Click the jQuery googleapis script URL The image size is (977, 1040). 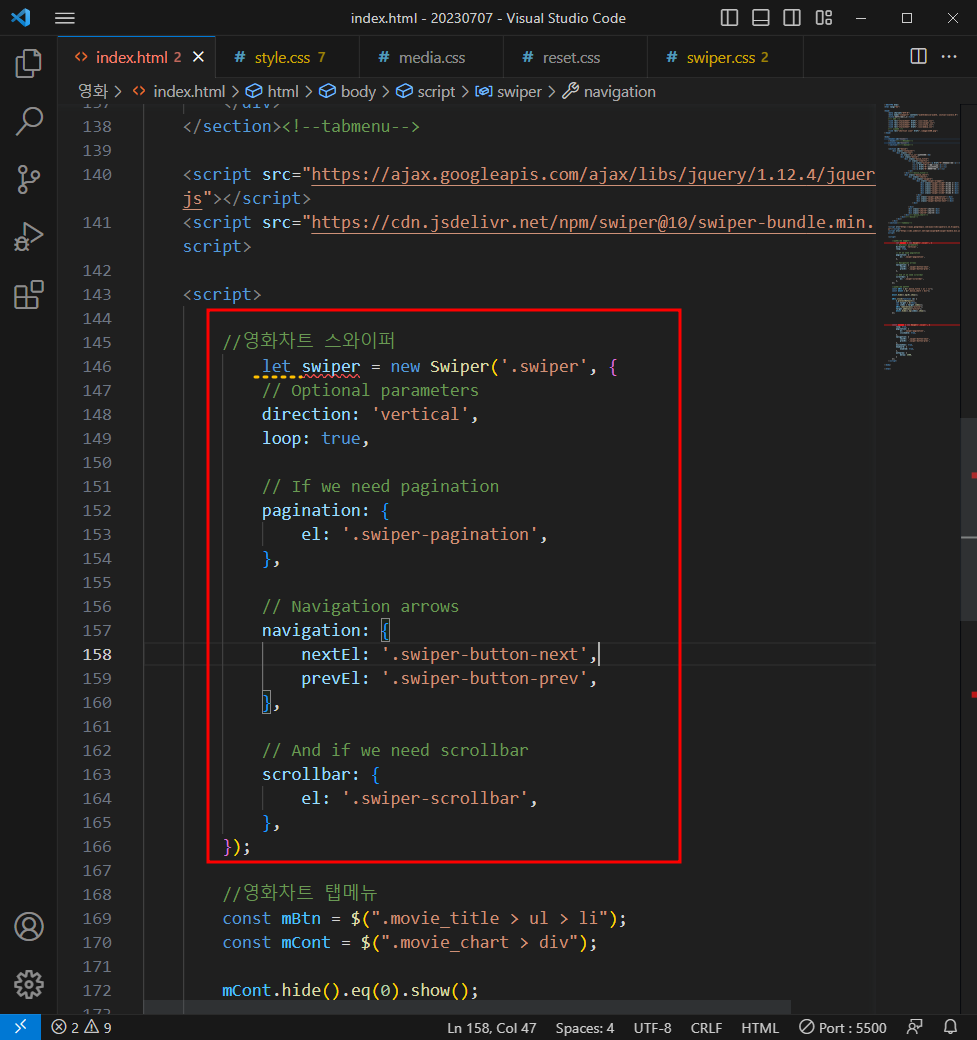coord(593,174)
